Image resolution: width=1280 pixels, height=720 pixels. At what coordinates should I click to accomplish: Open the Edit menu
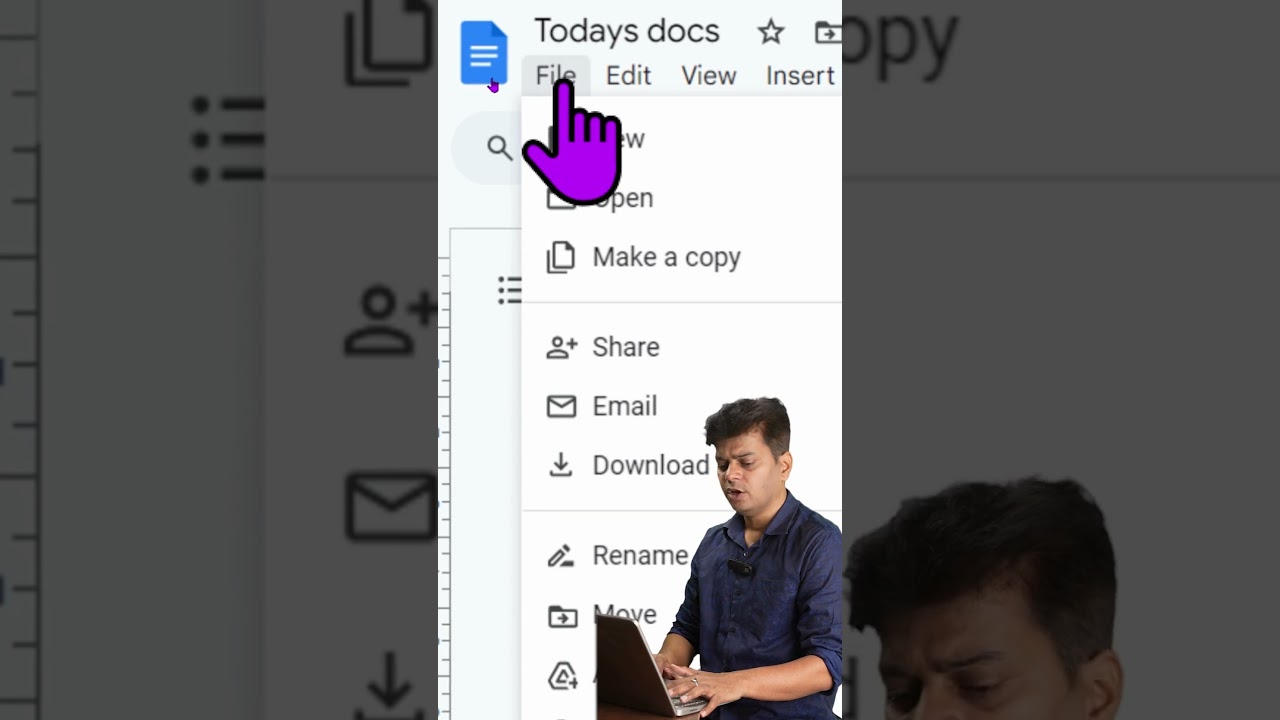tap(628, 75)
